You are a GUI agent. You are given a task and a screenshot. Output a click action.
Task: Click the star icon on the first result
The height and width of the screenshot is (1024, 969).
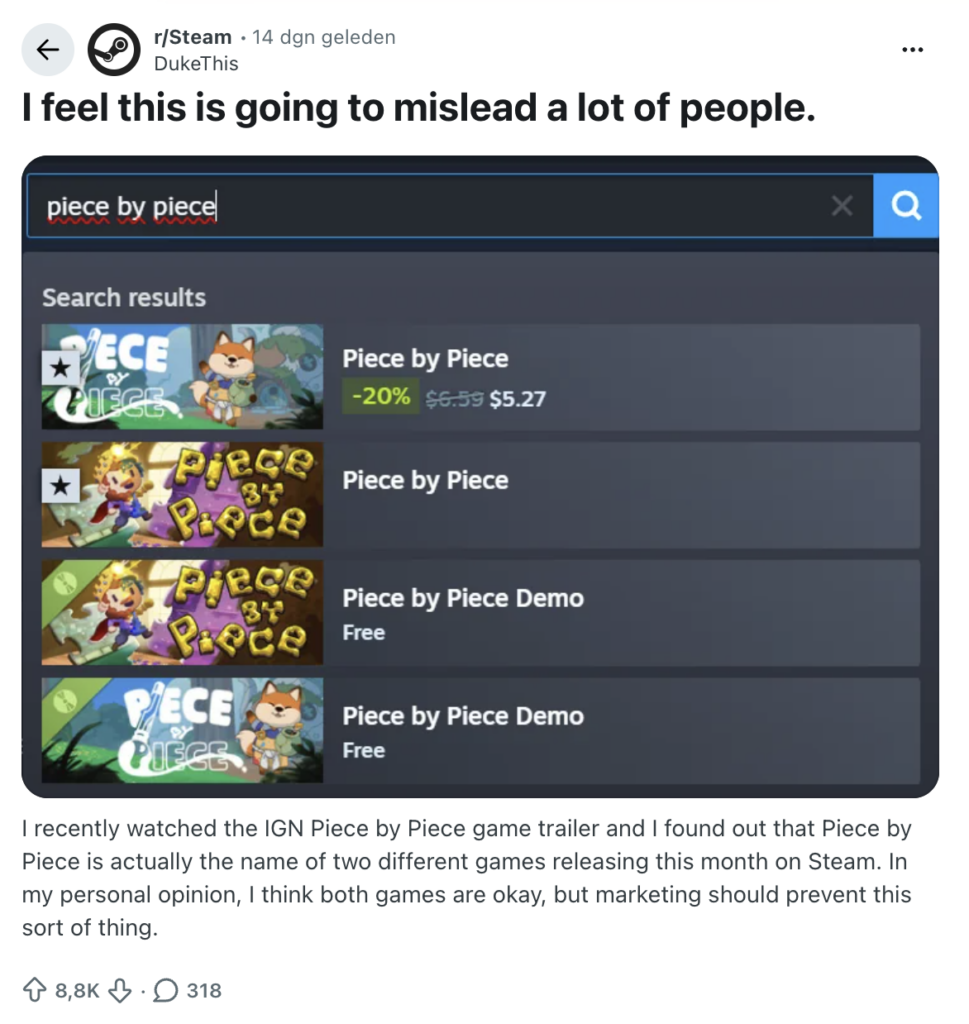tap(60, 368)
